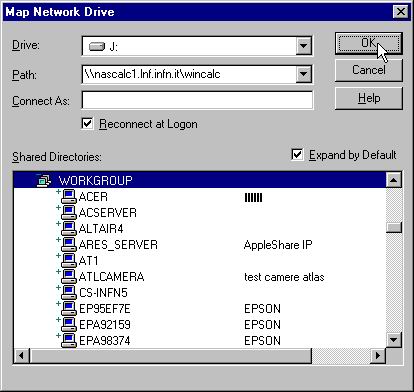
Task: Click the Cancel button
Action: coord(369,70)
